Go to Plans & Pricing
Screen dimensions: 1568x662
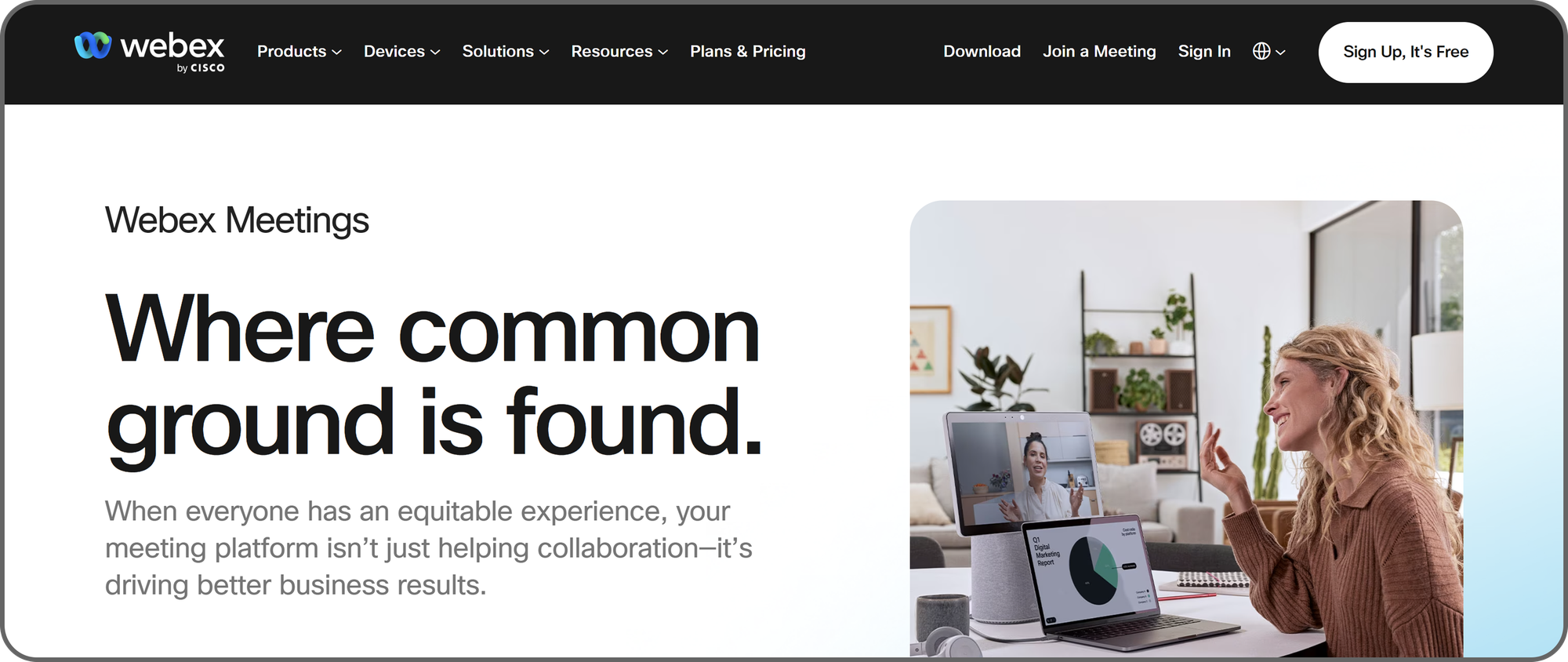pos(748,51)
